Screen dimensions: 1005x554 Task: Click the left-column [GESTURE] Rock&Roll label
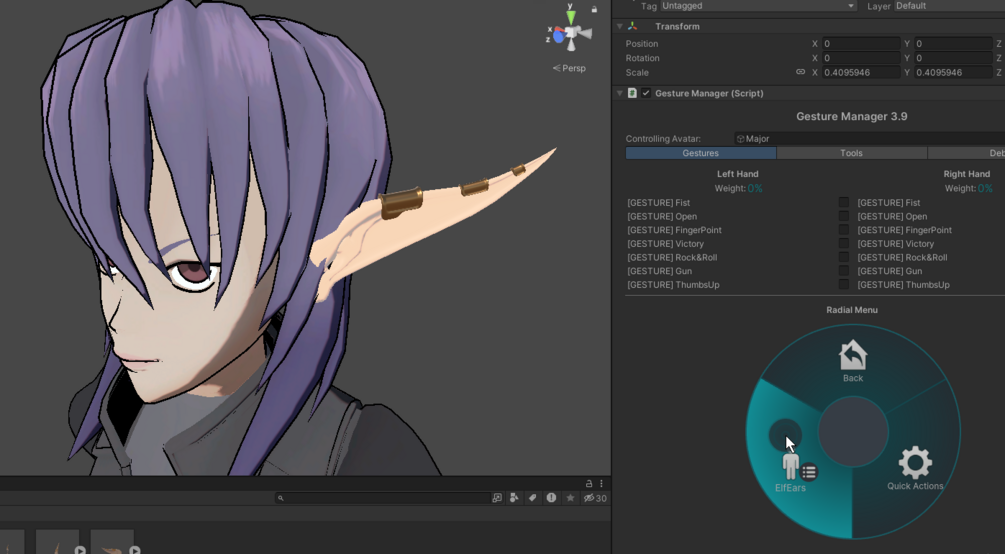672,257
